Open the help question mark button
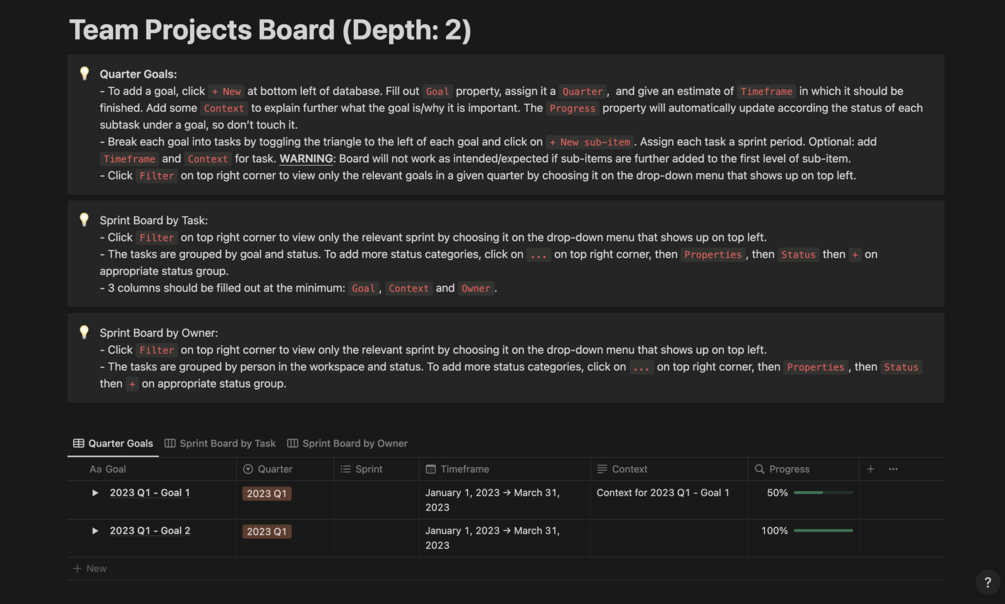The width and height of the screenshot is (1005, 604). tap(987, 582)
